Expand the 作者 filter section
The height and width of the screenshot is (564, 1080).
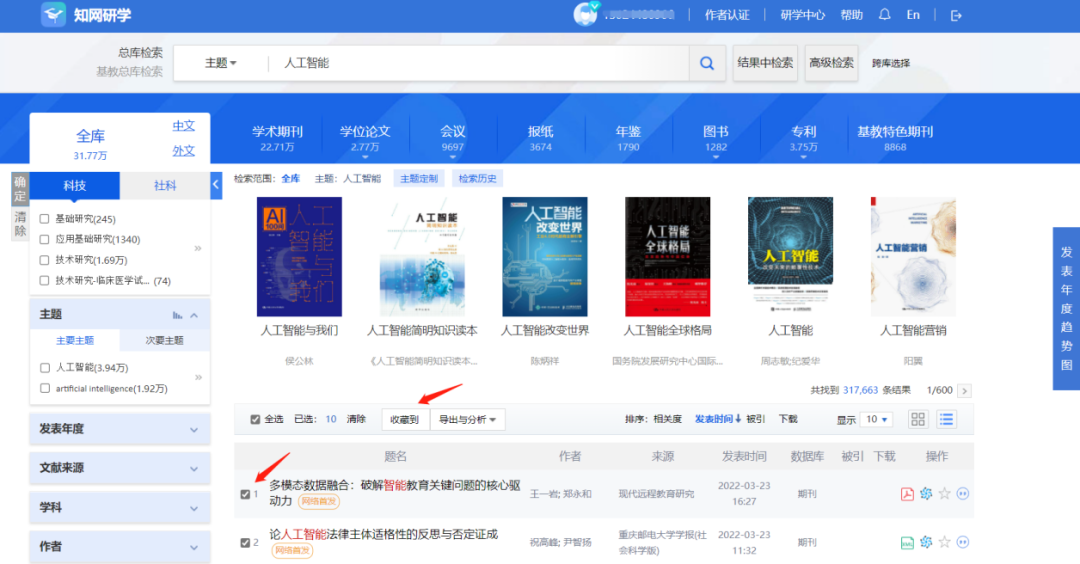pyautogui.click(x=120, y=547)
